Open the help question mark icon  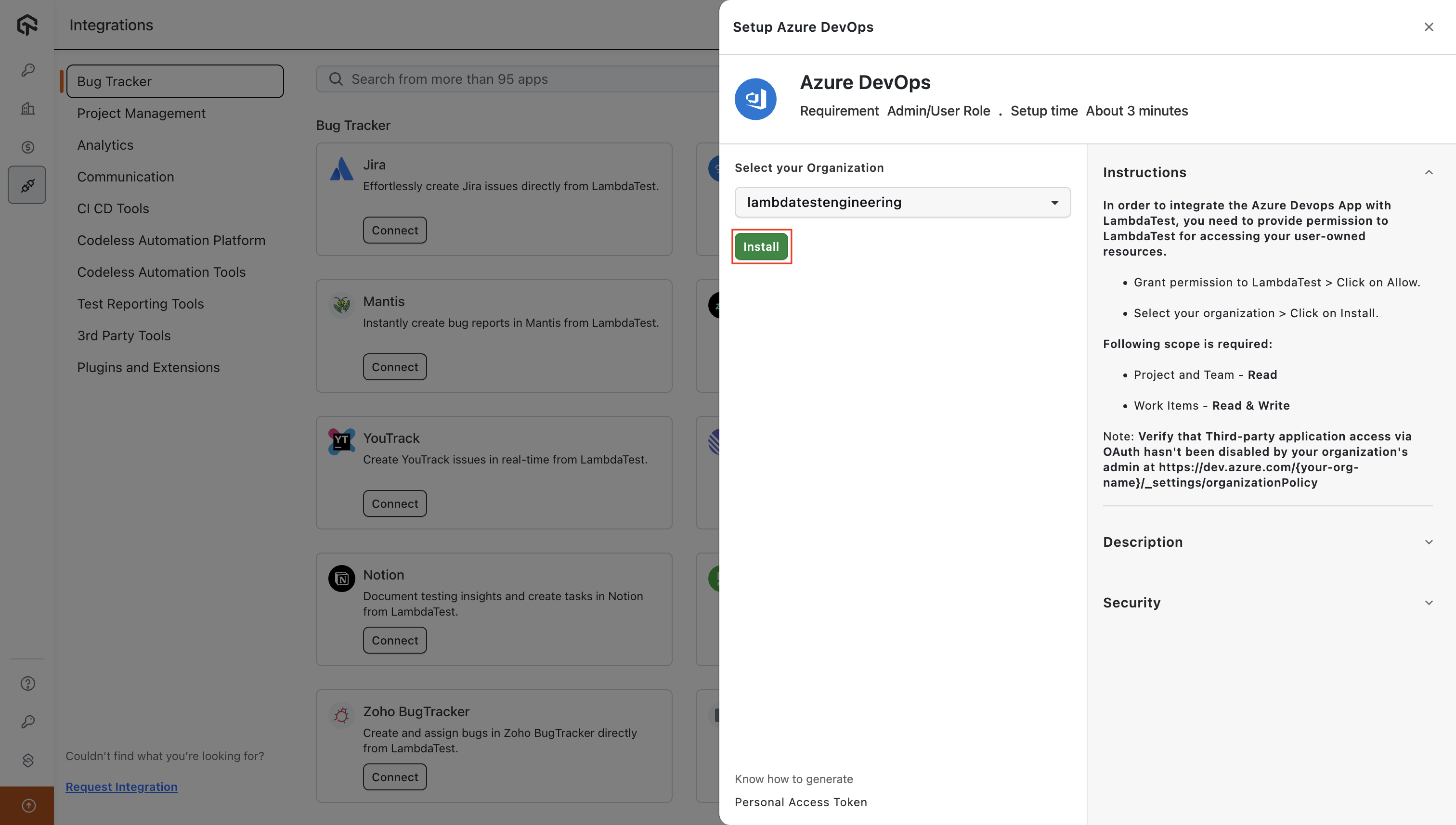click(x=27, y=683)
